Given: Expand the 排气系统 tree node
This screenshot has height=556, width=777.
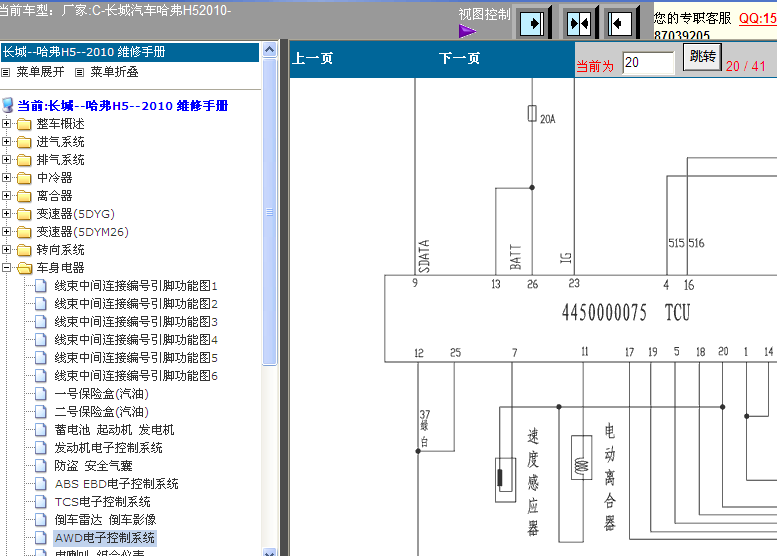Looking at the screenshot, I should click(x=6, y=160).
